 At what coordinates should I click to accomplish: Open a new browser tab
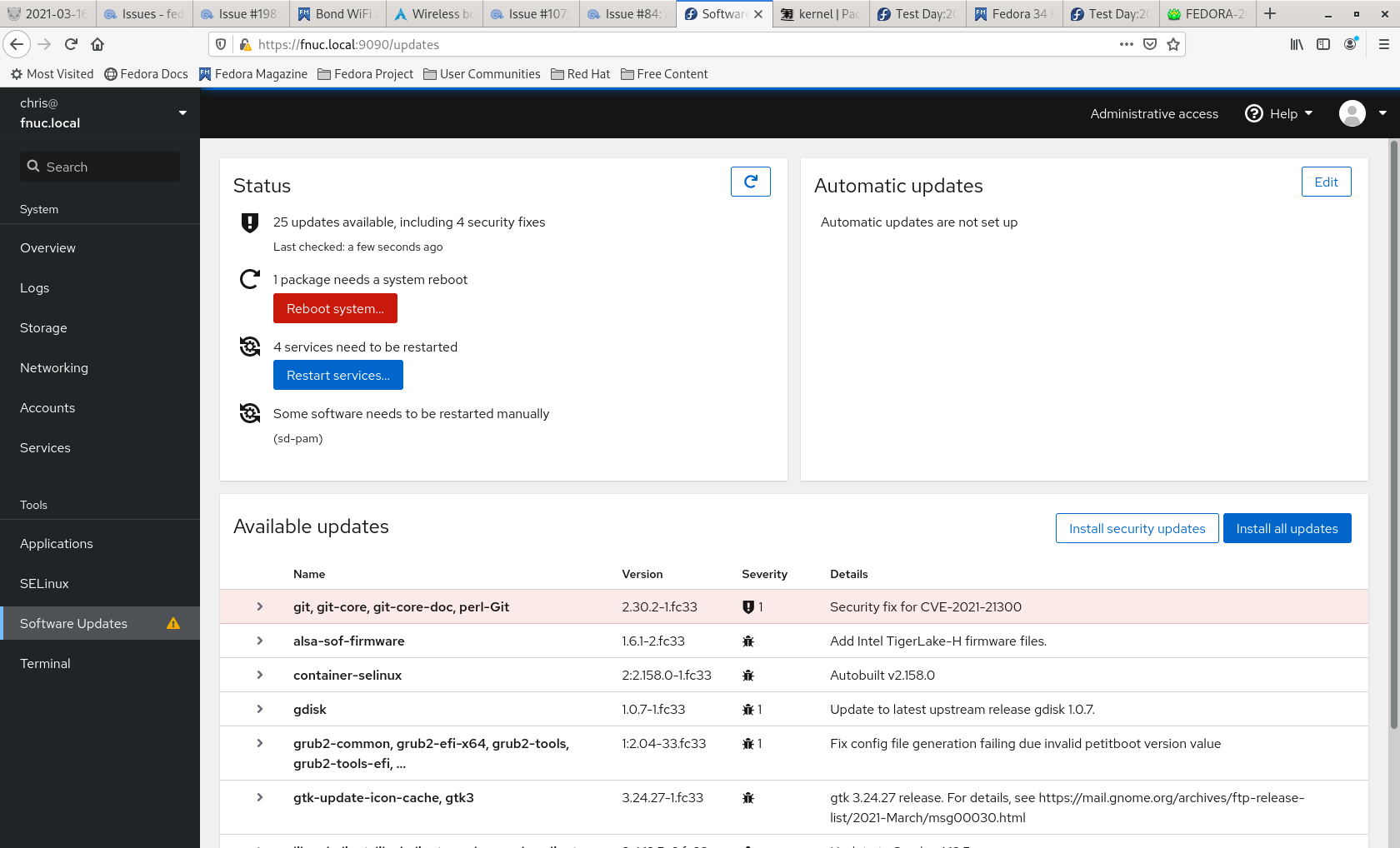pos(1270,13)
